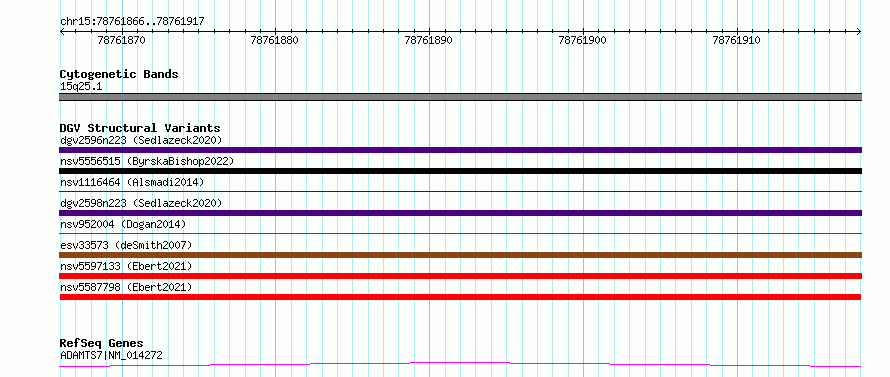Click the thin purple line for nsv1116464

[x=460, y=191]
